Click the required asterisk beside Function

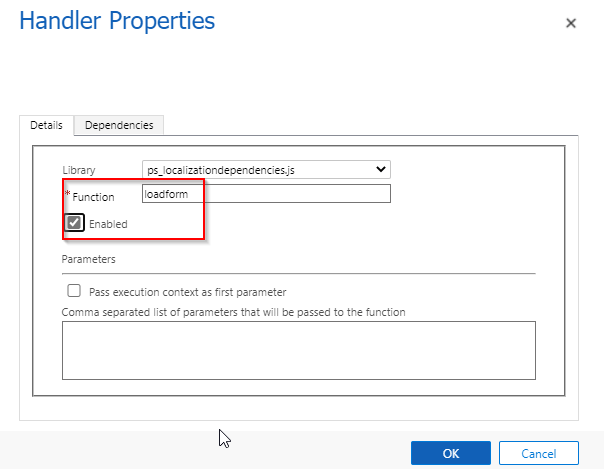(66, 194)
